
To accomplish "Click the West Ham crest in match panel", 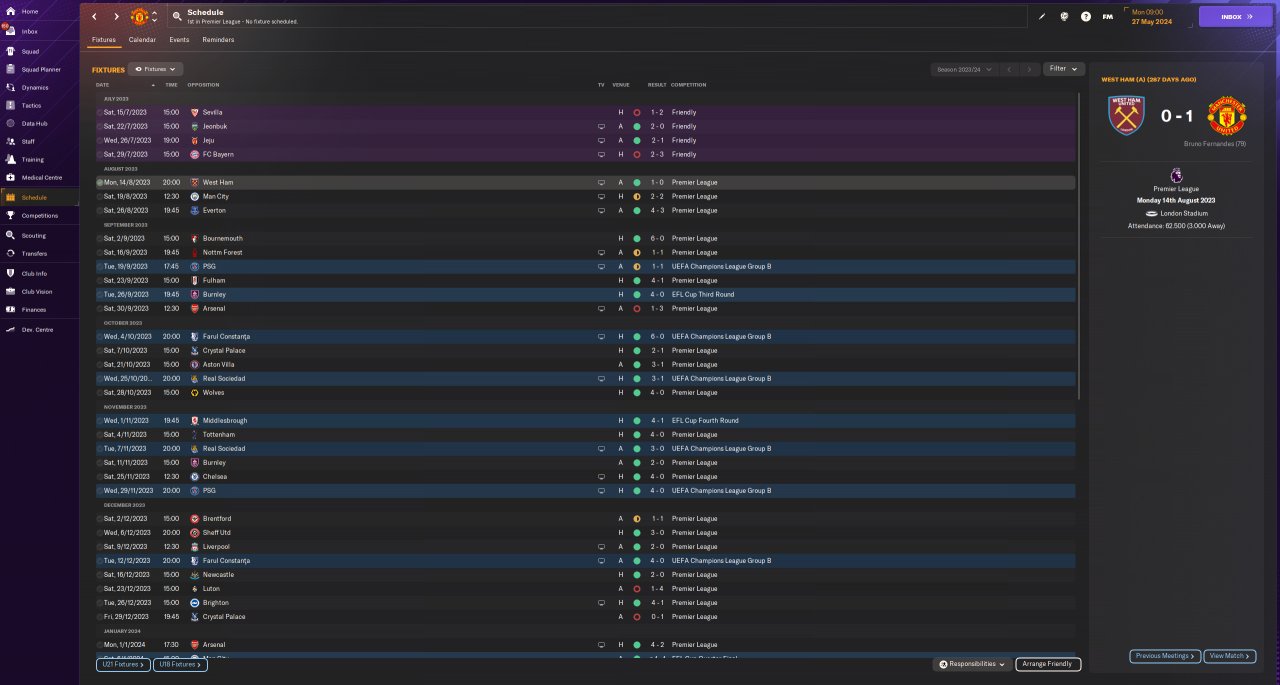I will (1126, 116).
